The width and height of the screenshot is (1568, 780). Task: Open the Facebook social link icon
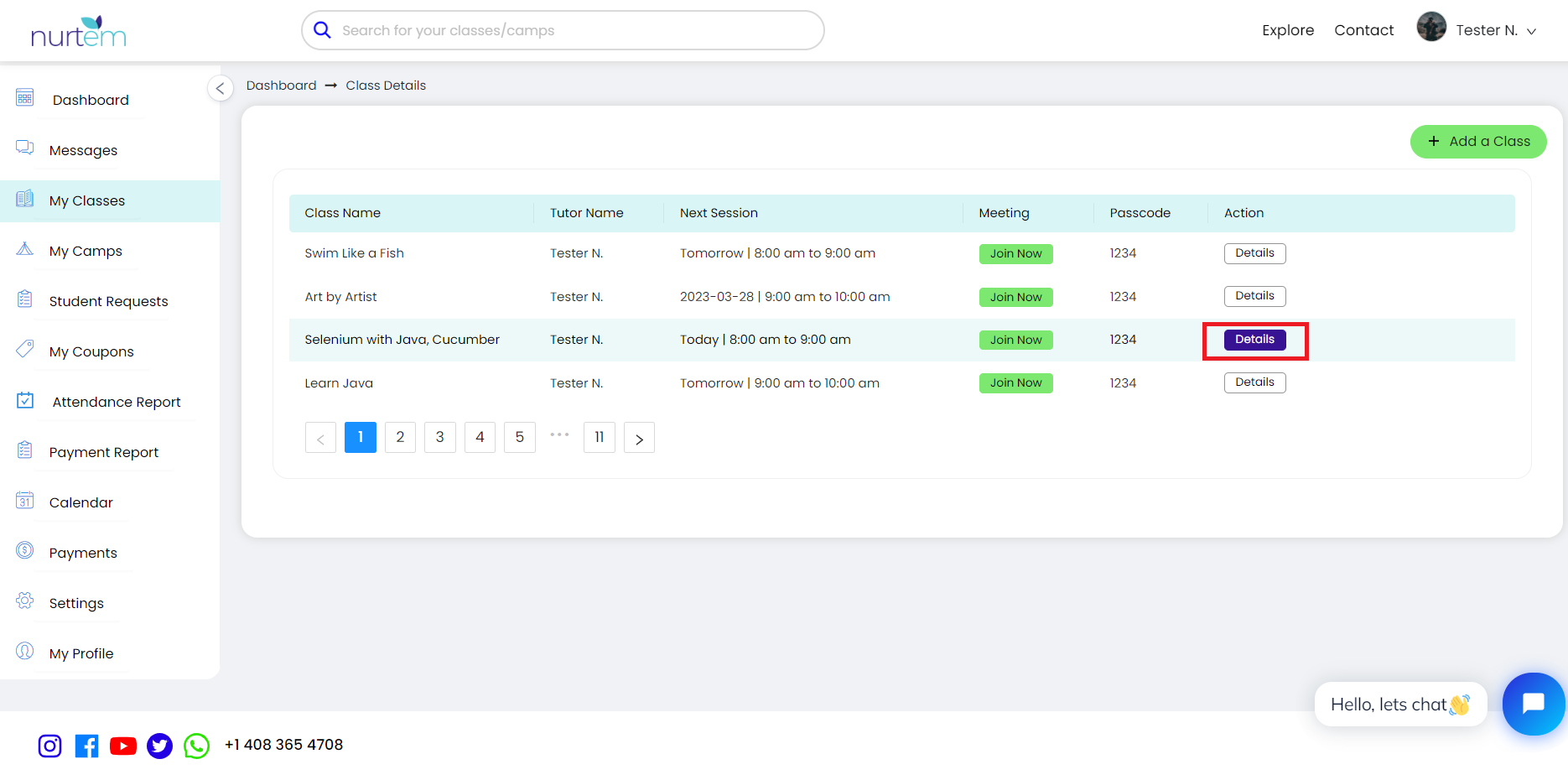point(86,746)
